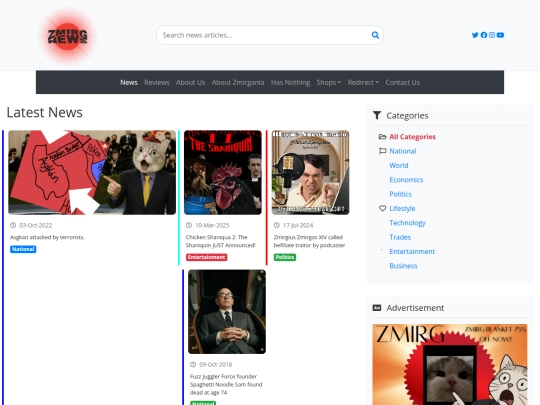
Task: Click headline Fuzz Juggler Force founder
Action: tap(226, 384)
